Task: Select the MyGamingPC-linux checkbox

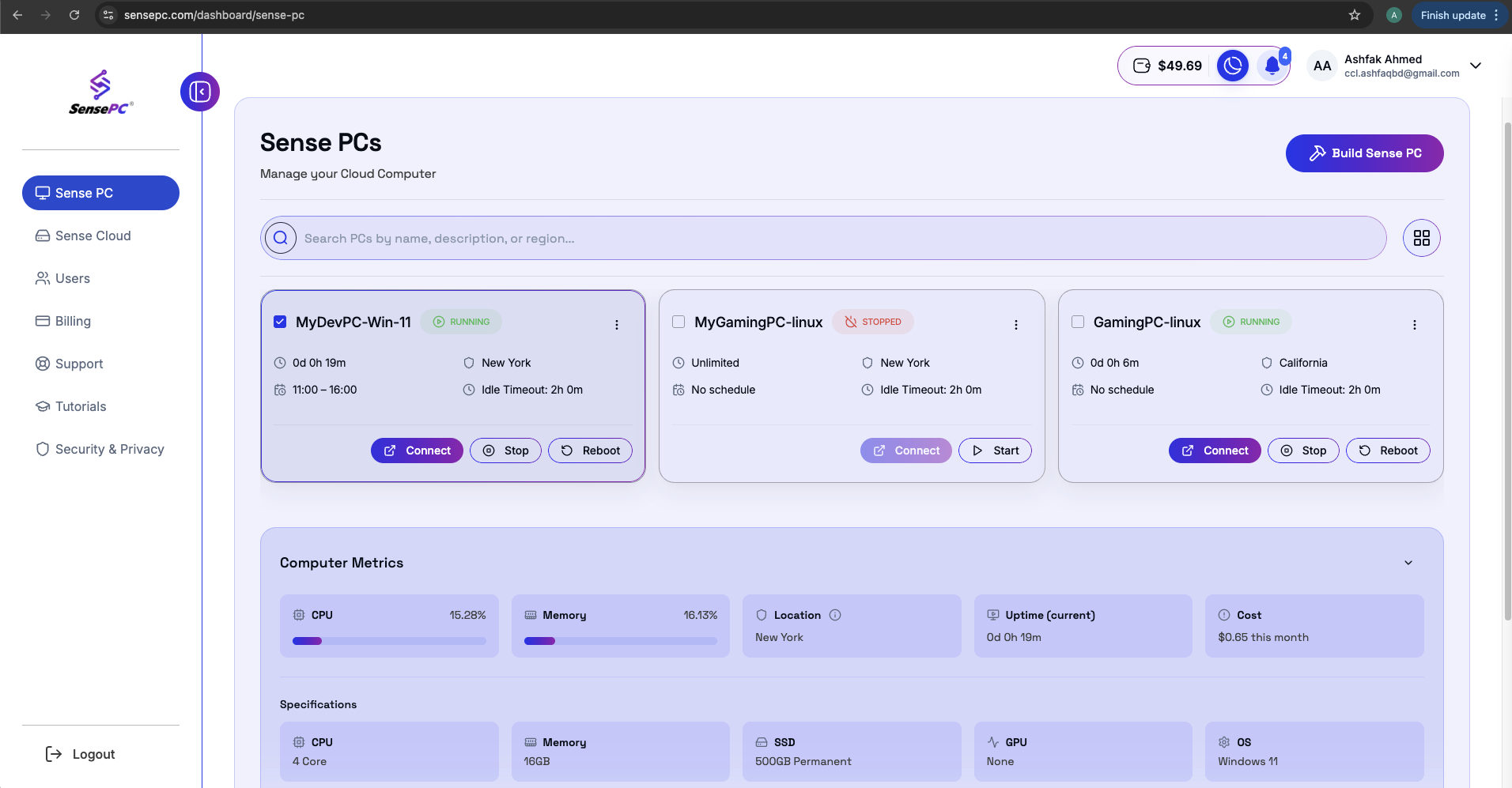Action: click(679, 322)
